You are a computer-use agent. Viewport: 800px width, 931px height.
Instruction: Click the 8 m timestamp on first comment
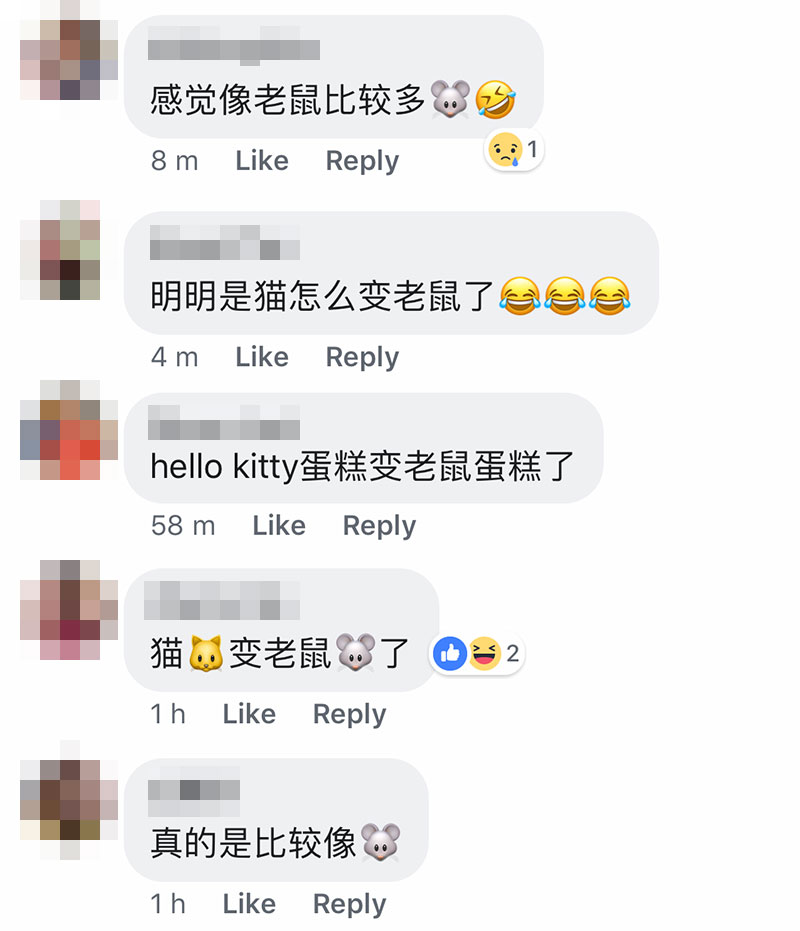point(175,161)
